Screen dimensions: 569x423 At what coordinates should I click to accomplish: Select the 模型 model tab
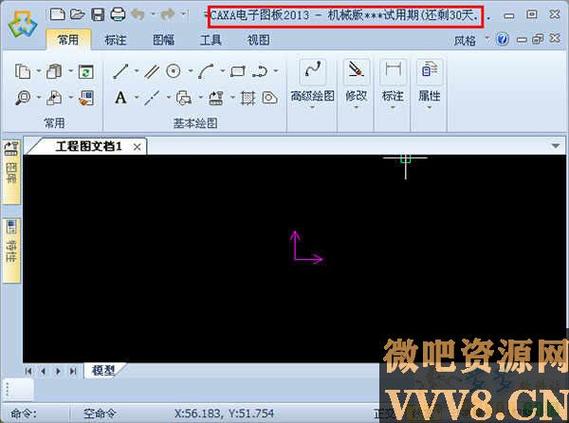[x=103, y=370]
